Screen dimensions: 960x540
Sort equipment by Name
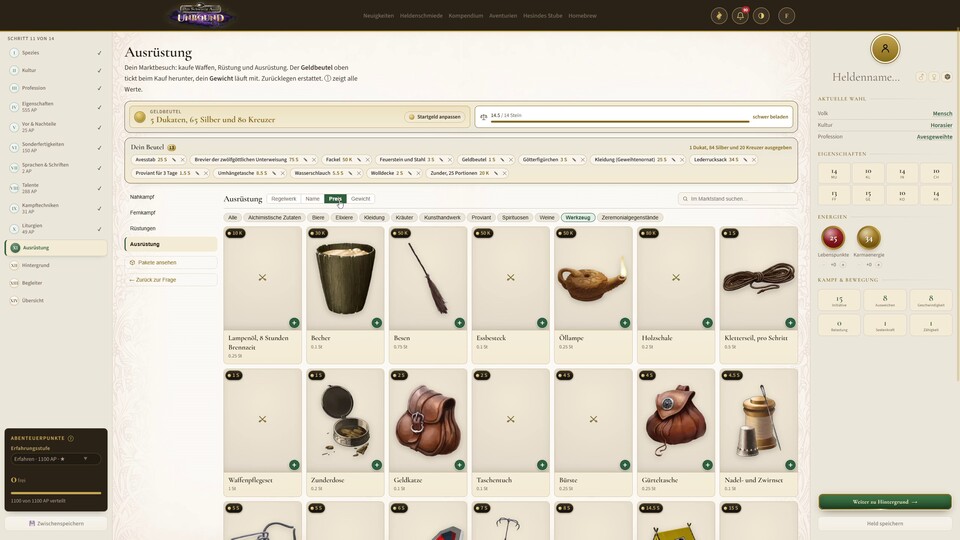[x=312, y=199]
